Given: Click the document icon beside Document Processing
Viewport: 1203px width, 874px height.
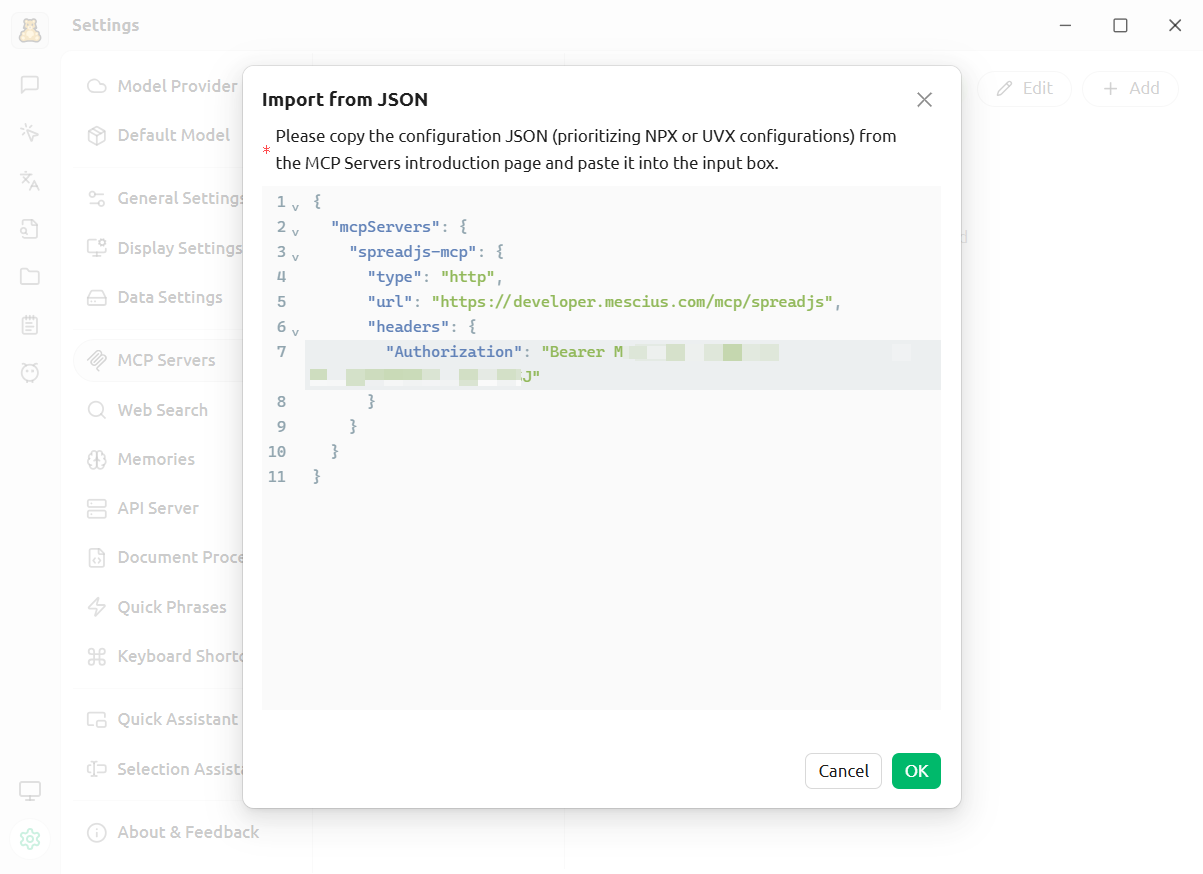Looking at the screenshot, I should 97,557.
